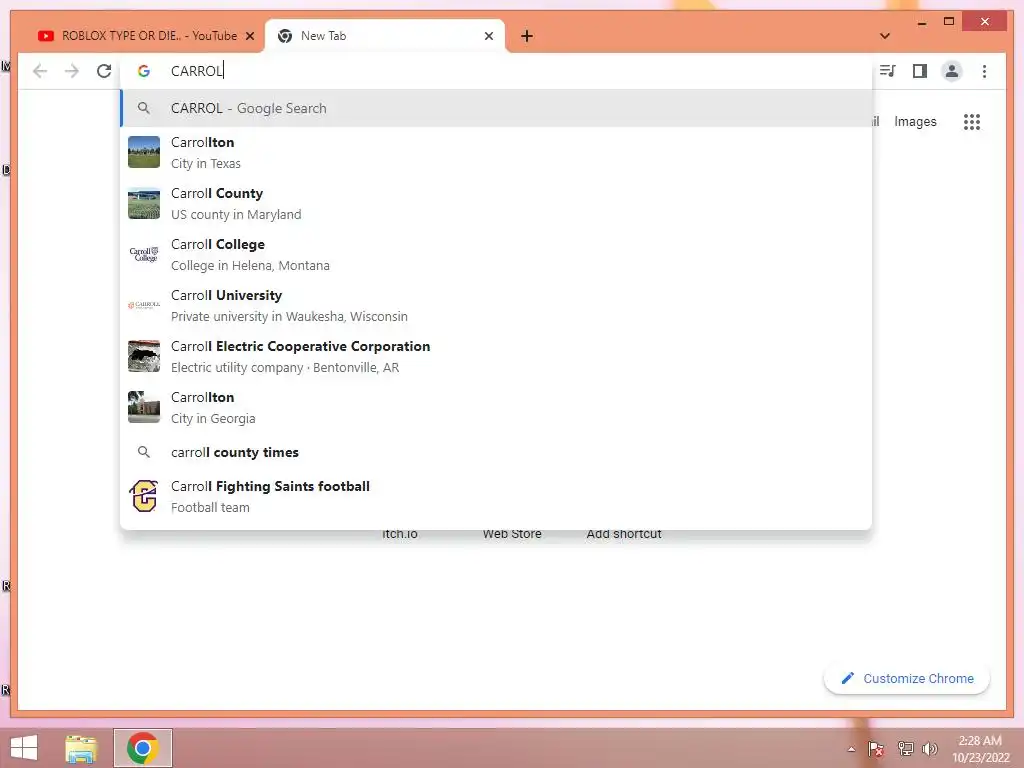This screenshot has width=1024, height=768.
Task: Open the Images link
Action: click(915, 121)
